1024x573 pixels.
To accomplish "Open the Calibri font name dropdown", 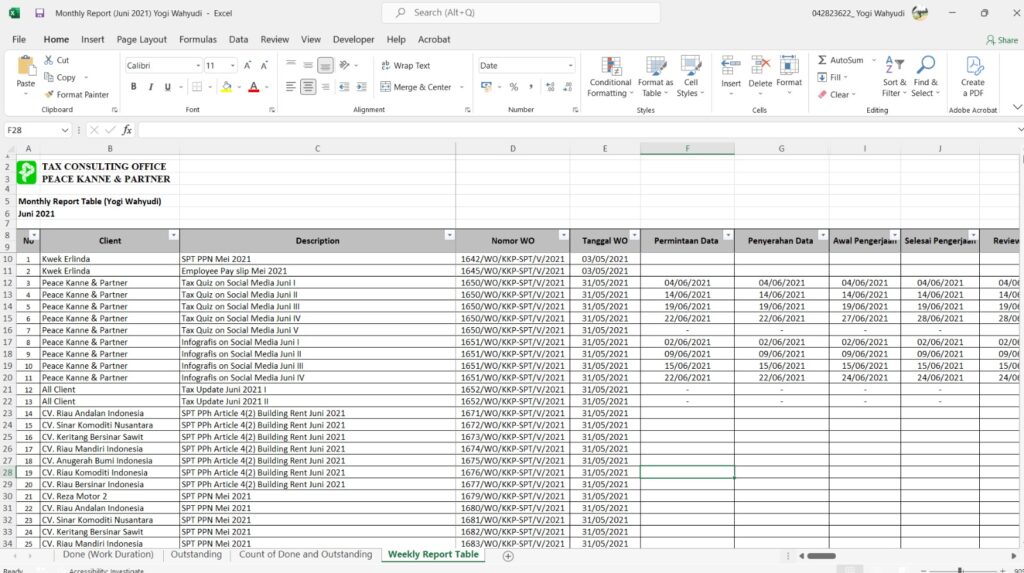I will tap(197, 65).
